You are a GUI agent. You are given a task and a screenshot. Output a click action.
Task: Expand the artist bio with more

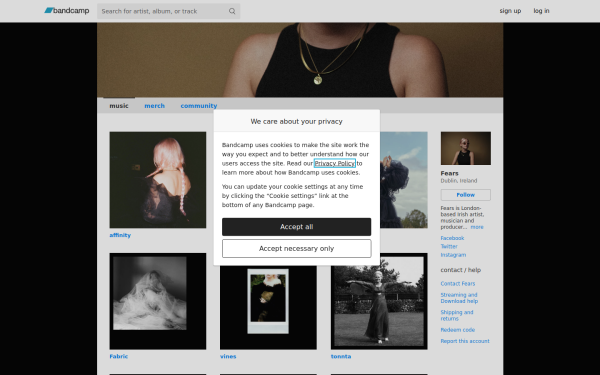point(477,227)
